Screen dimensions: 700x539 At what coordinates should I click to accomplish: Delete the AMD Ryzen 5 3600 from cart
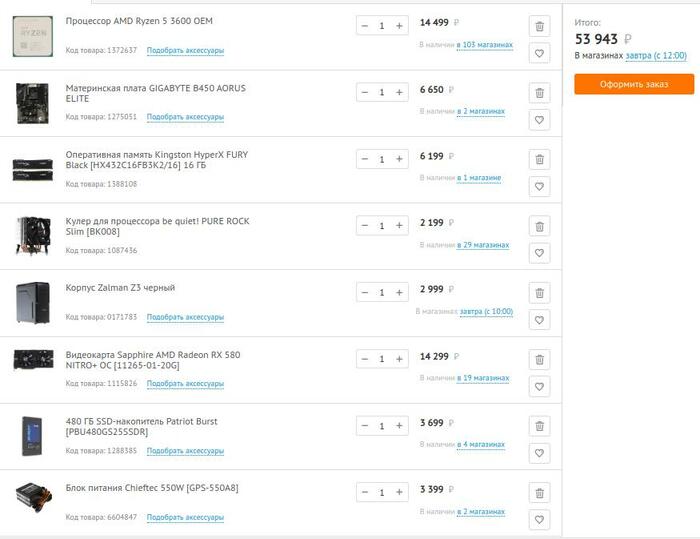(x=539, y=27)
